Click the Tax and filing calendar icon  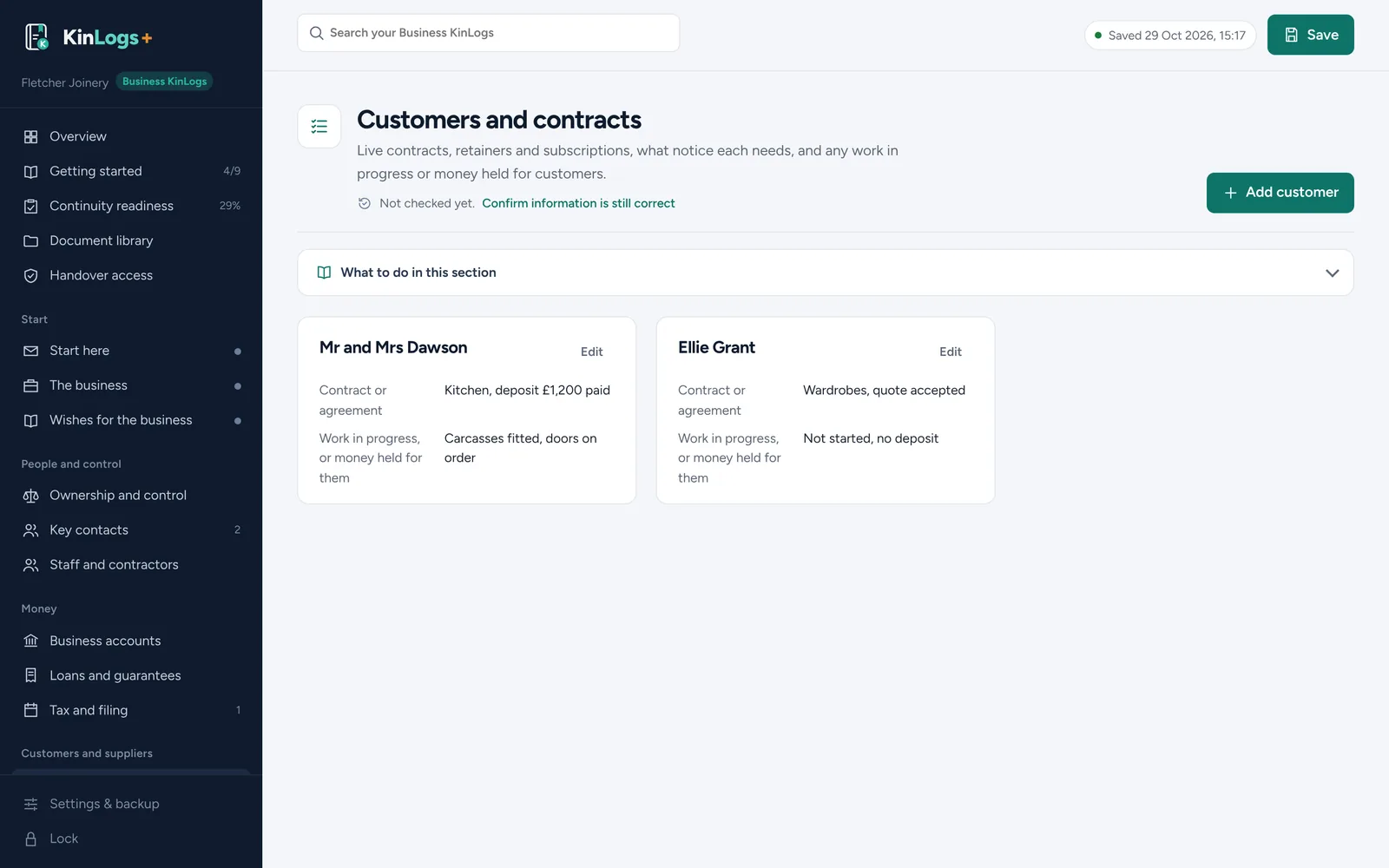pos(31,710)
